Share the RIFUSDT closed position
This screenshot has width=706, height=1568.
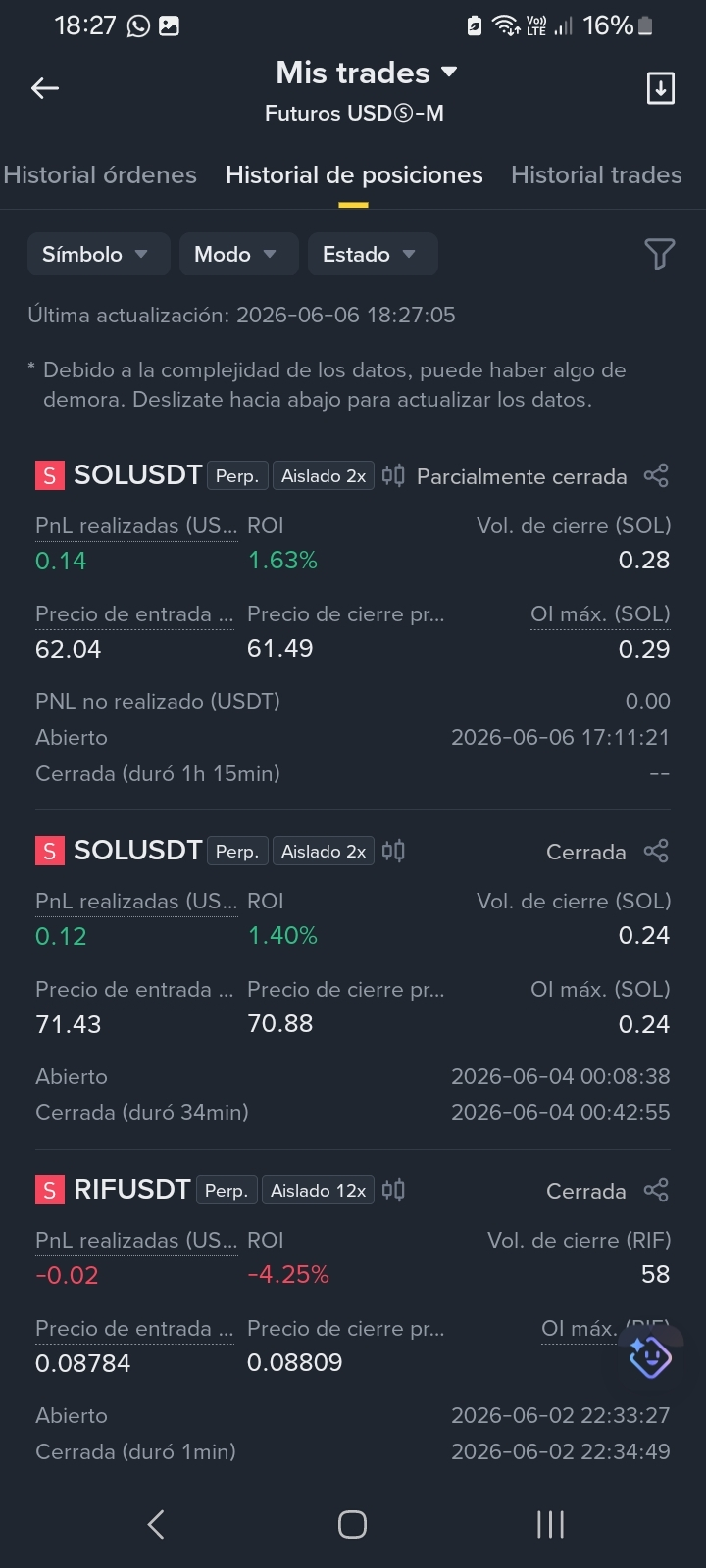pos(656,1191)
